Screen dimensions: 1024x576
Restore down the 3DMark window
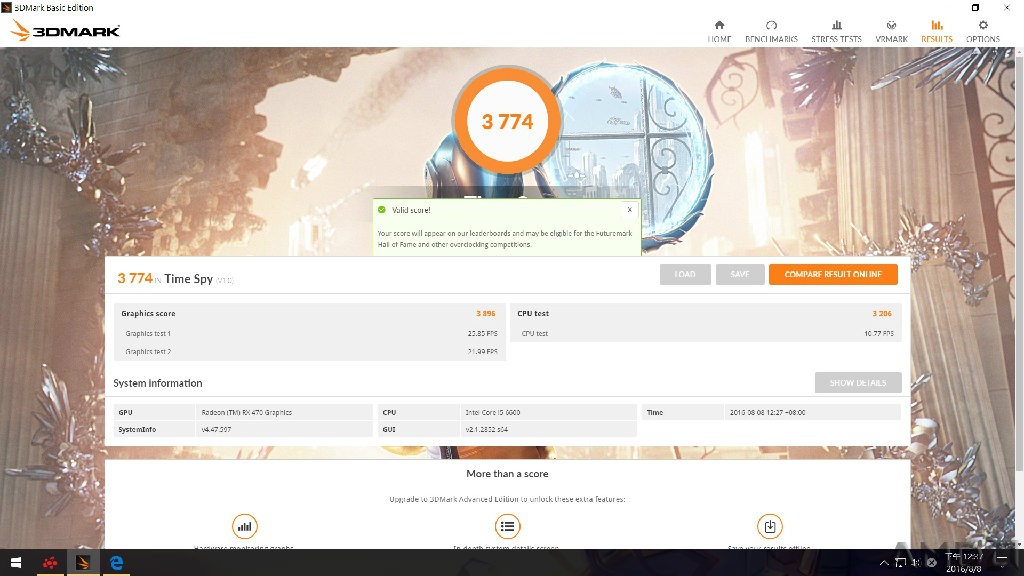[x=975, y=8]
